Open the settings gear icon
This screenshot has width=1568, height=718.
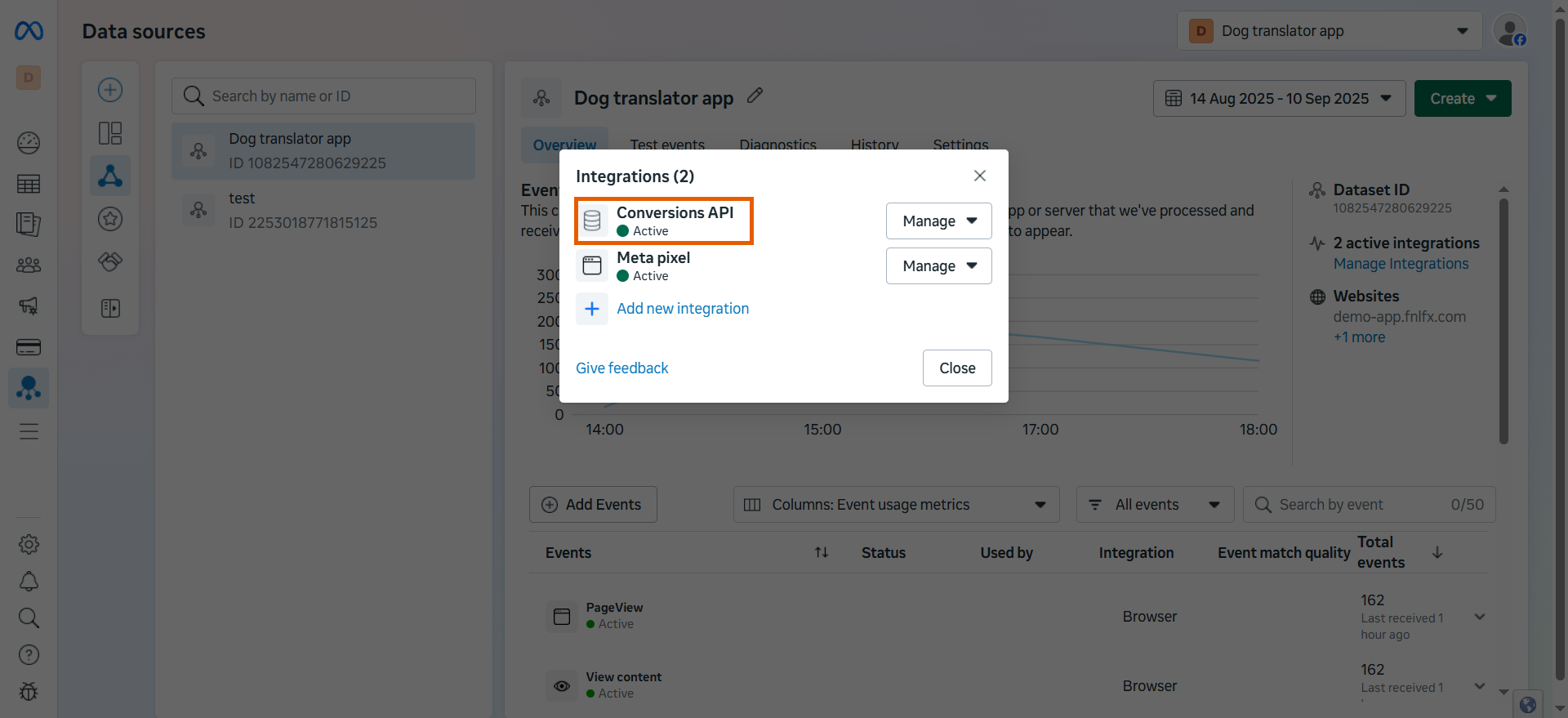[x=29, y=544]
